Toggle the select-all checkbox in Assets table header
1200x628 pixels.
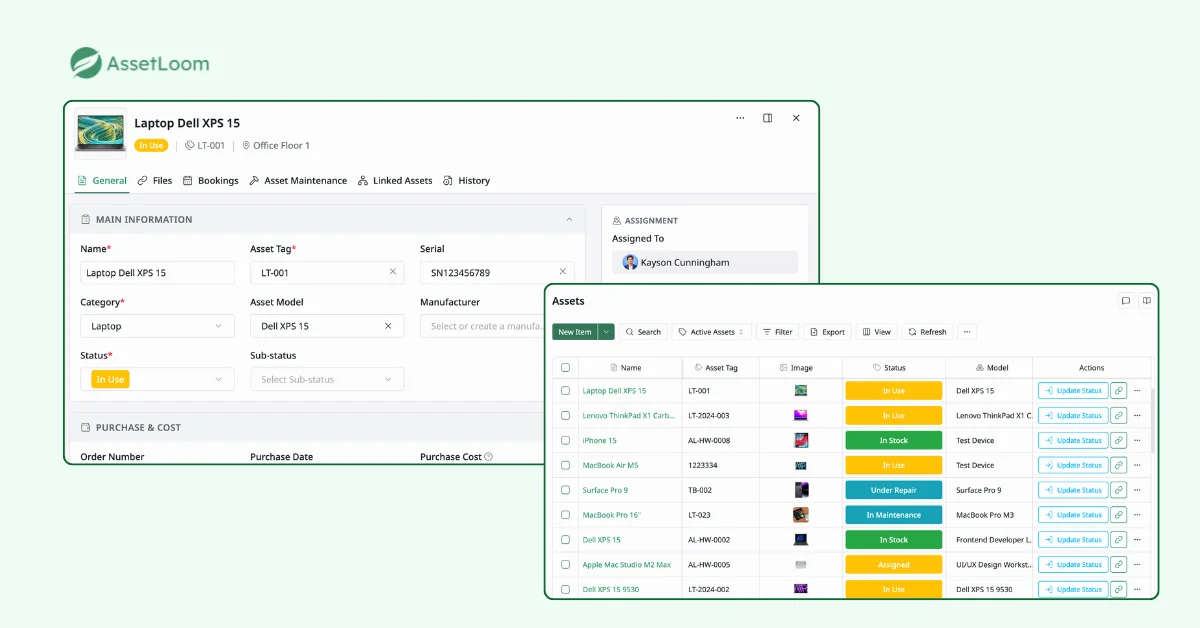565,368
